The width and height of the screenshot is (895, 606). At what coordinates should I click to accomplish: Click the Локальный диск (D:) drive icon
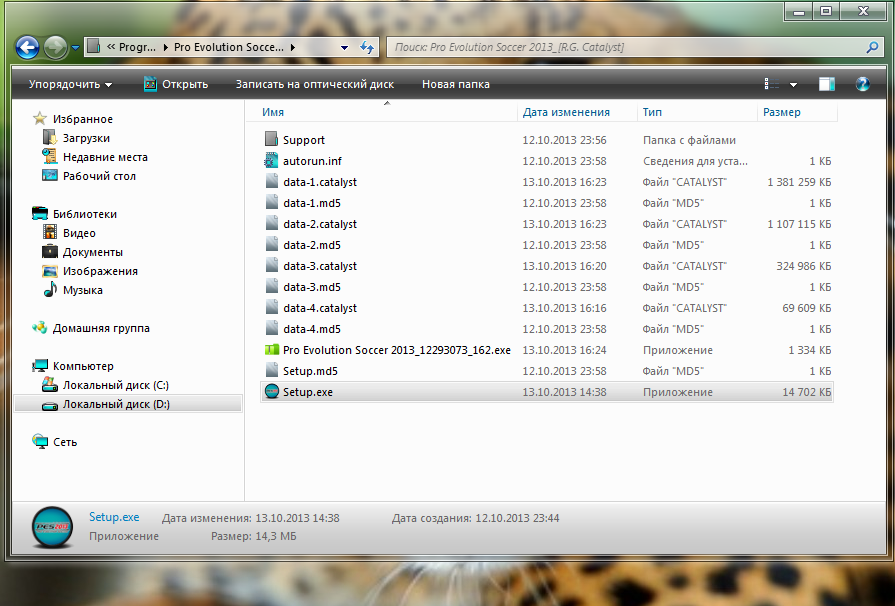(50, 405)
